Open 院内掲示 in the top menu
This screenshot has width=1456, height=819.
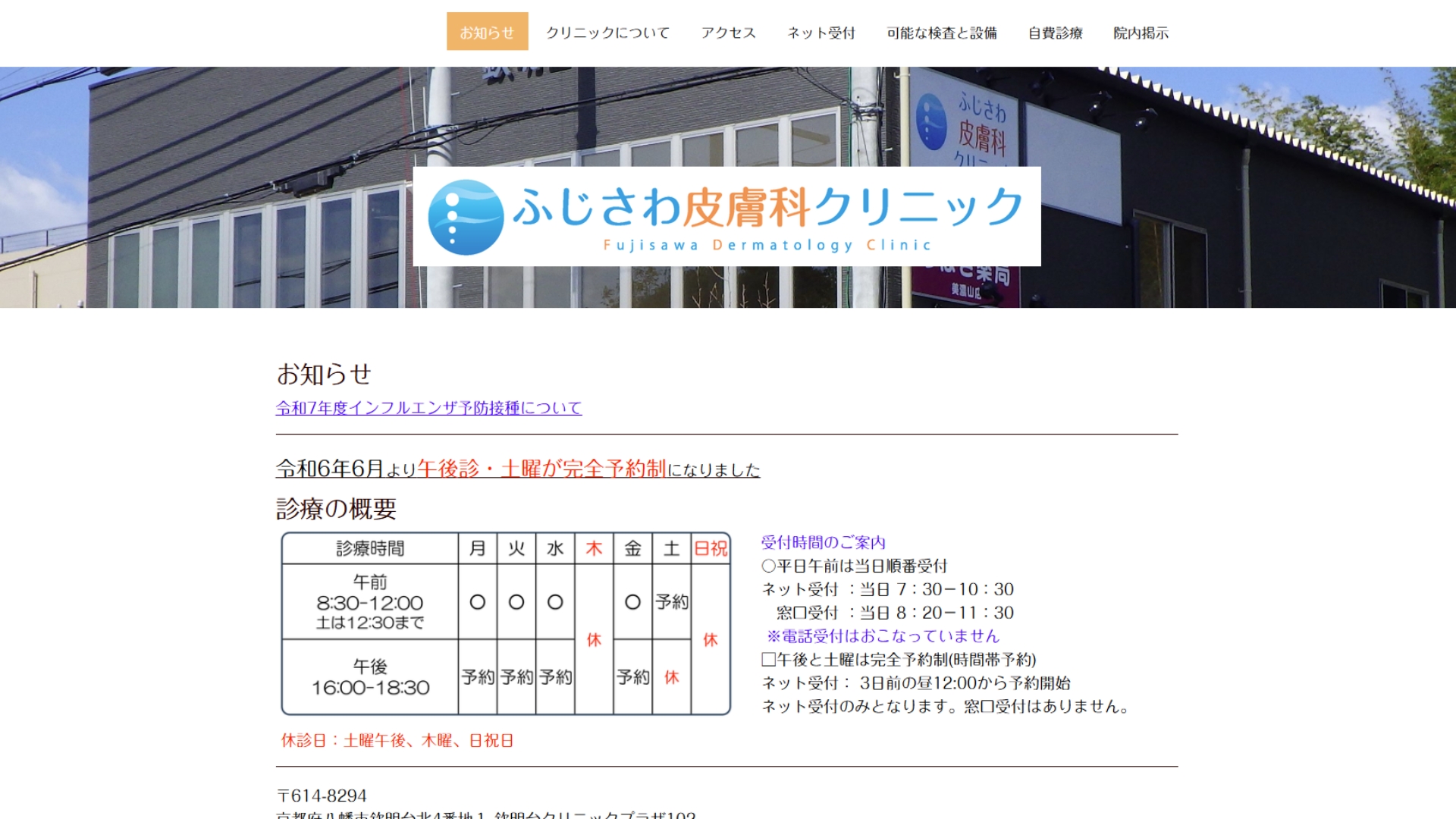[1141, 33]
